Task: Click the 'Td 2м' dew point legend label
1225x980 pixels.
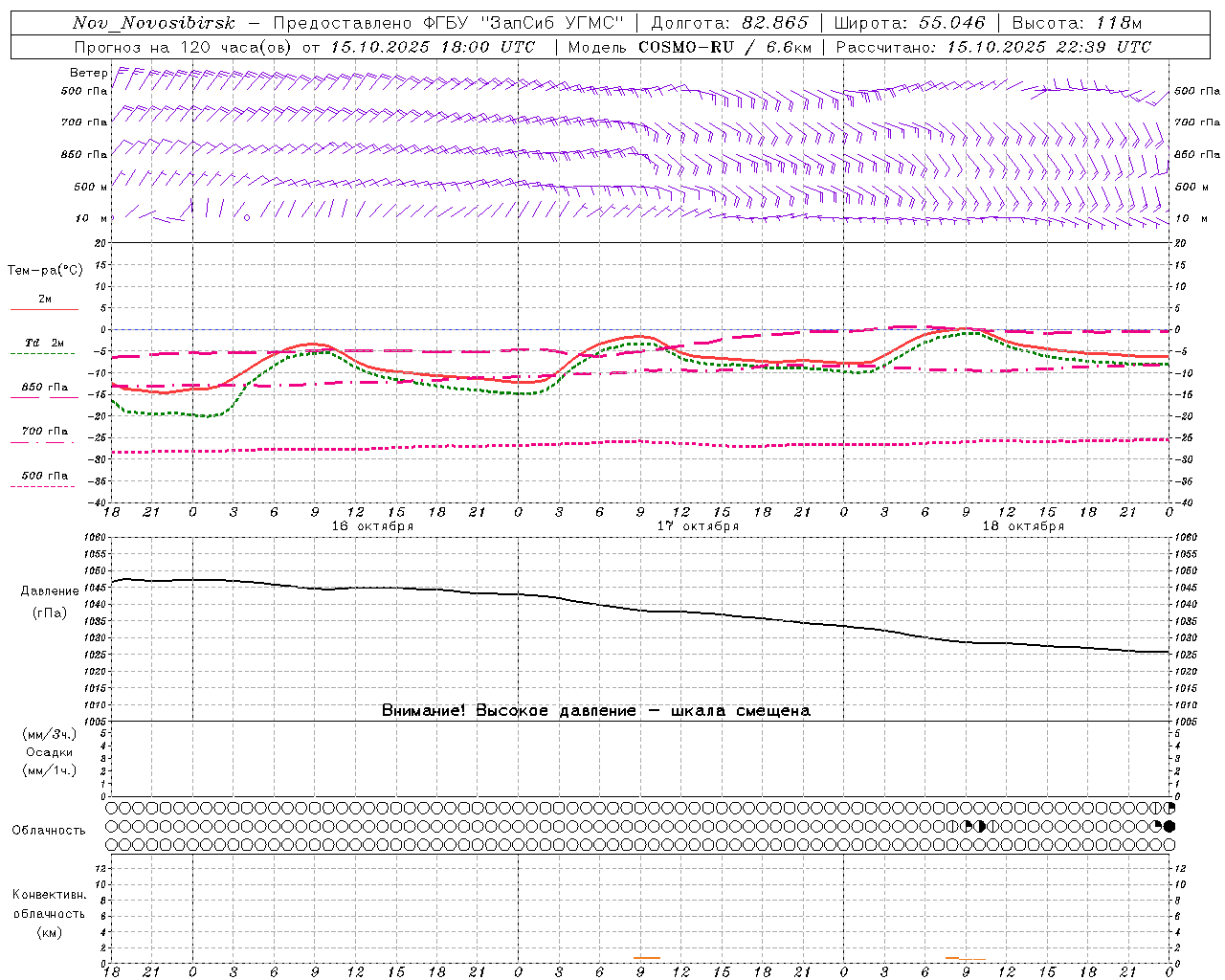Action: pyautogui.click(x=44, y=343)
